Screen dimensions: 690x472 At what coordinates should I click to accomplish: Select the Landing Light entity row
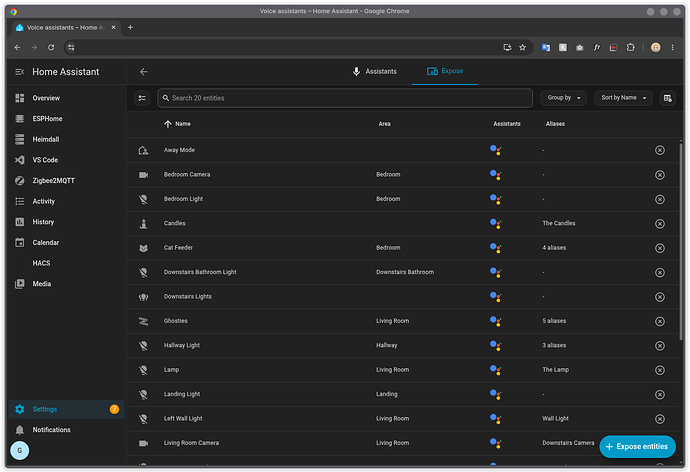click(x=402, y=395)
